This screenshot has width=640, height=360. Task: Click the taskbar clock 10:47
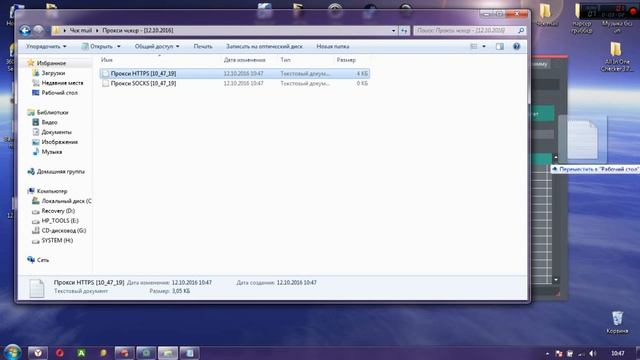click(618, 353)
